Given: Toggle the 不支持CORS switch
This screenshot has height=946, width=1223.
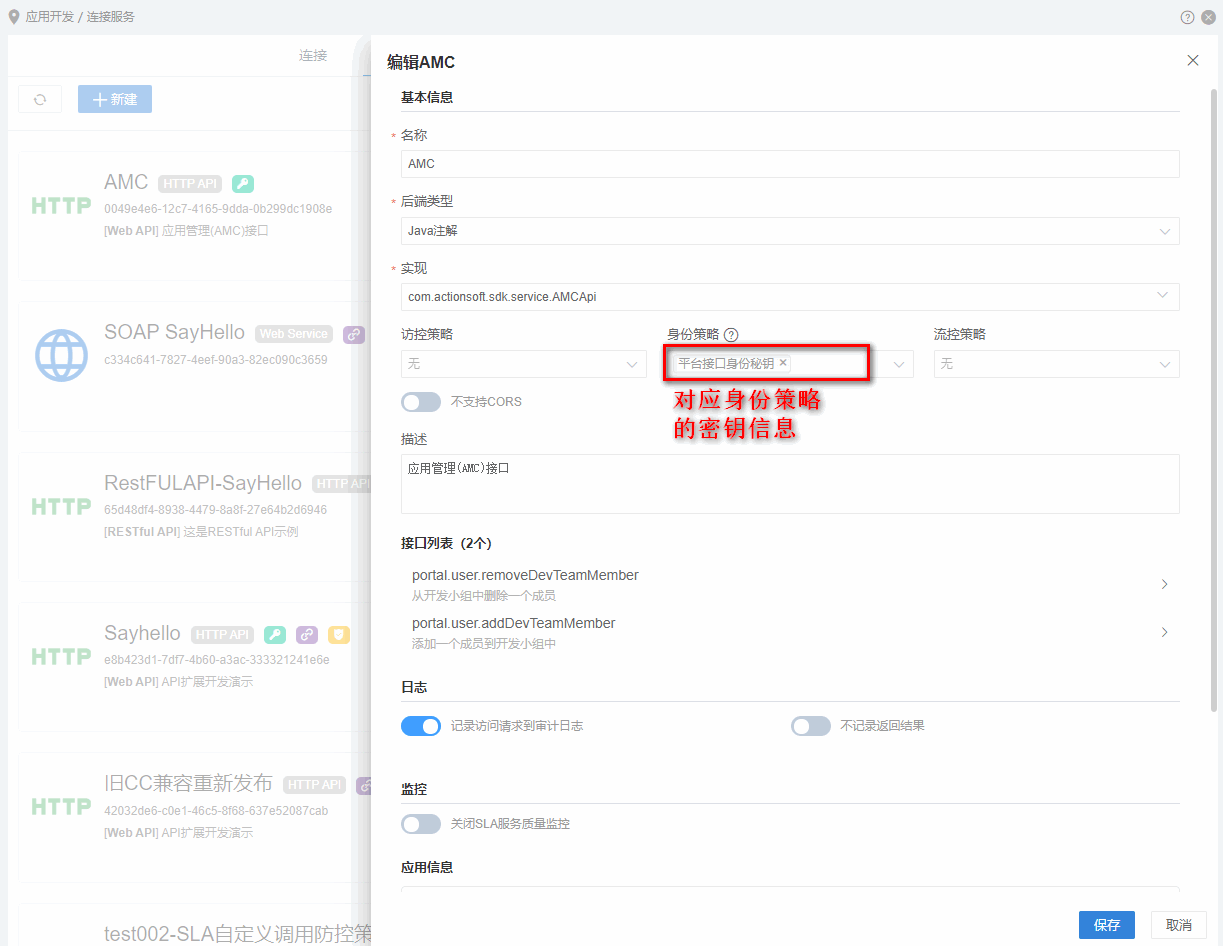Looking at the screenshot, I should 421,402.
